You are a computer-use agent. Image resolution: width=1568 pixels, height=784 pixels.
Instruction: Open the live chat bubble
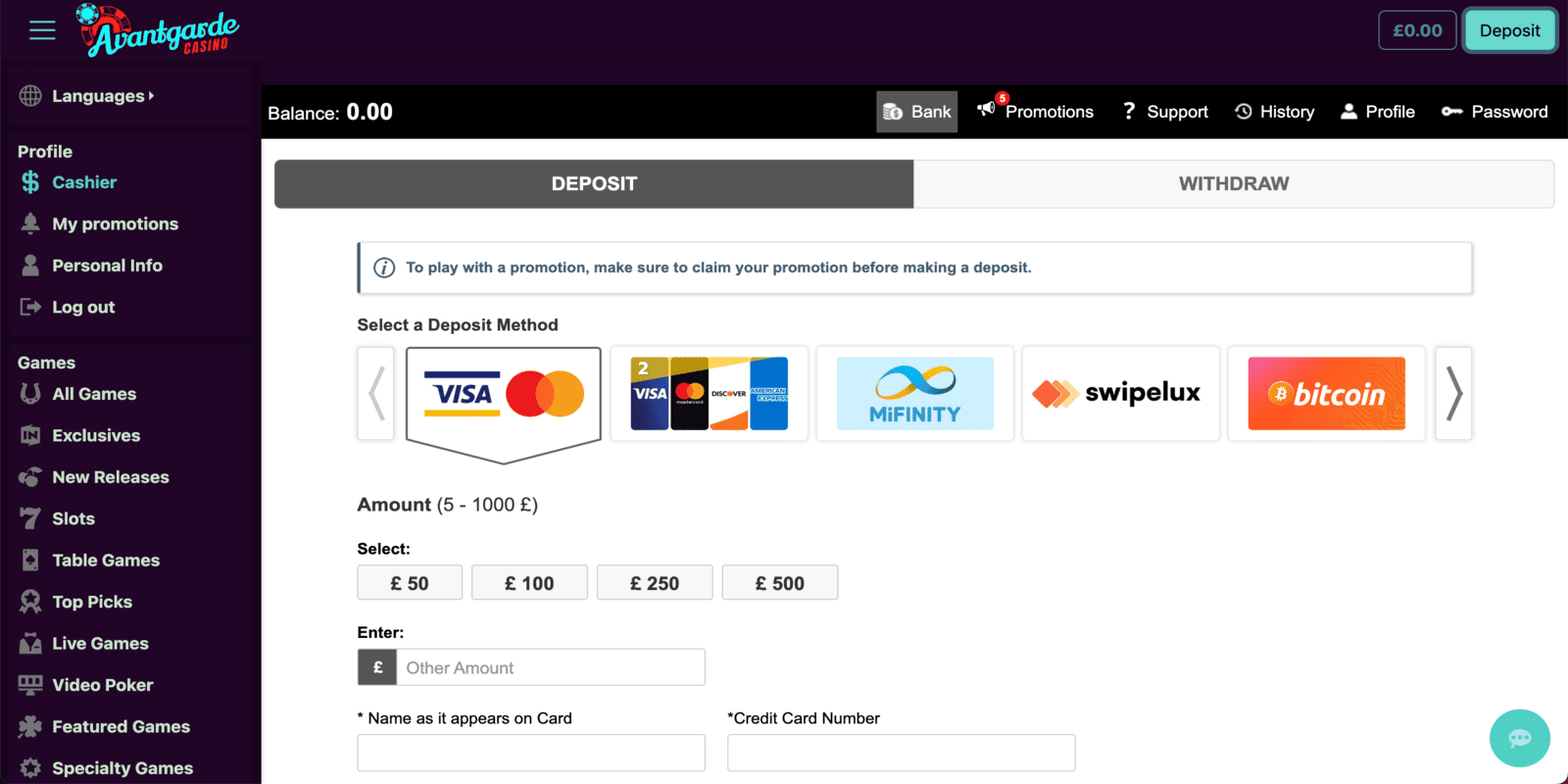1519,738
